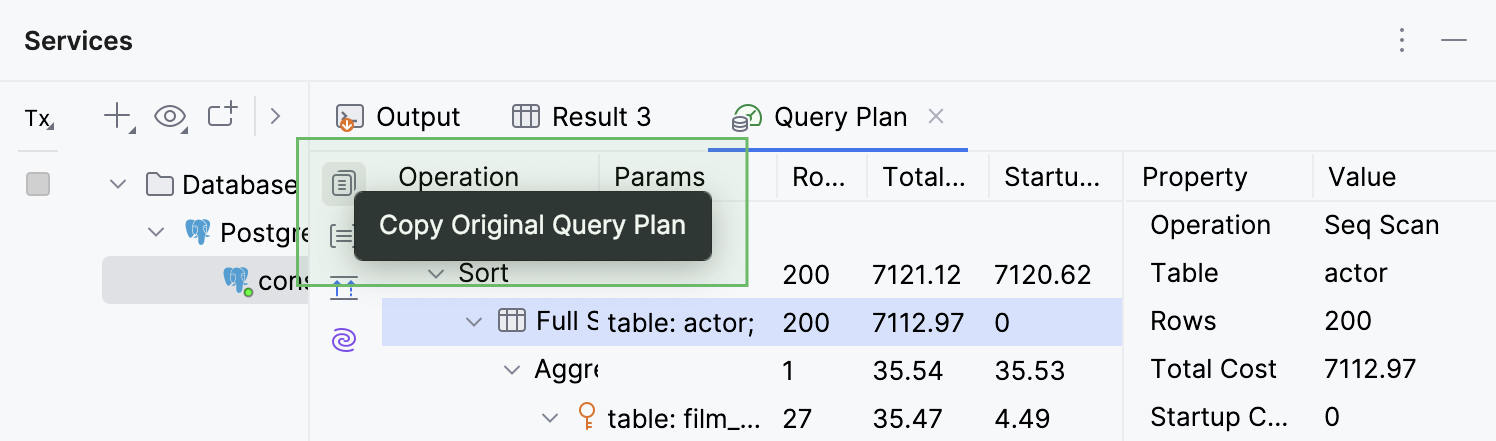Open the new service group icon
The image size is (1496, 441).
[x=222, y=116]
